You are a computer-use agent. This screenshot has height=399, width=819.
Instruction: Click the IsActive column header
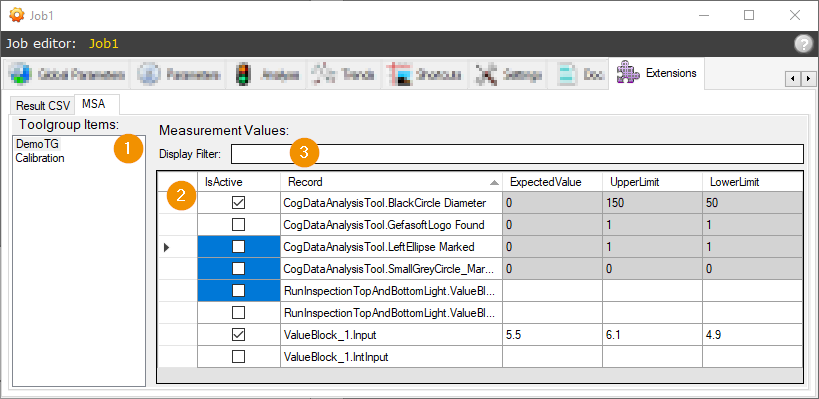coord(239,182)
